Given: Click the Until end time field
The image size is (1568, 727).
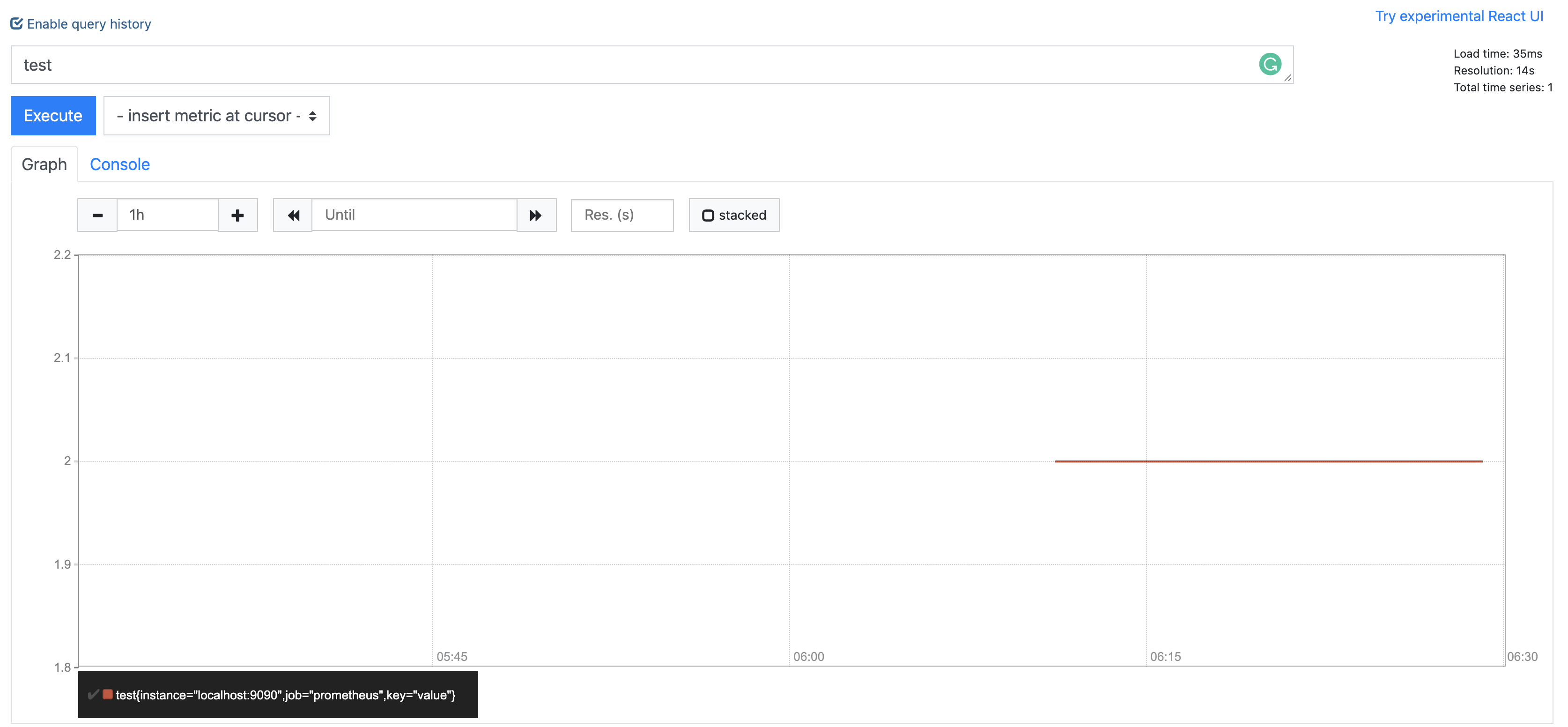Looking at the screenshot, I should pyautogui.click(x=414, y=215).
